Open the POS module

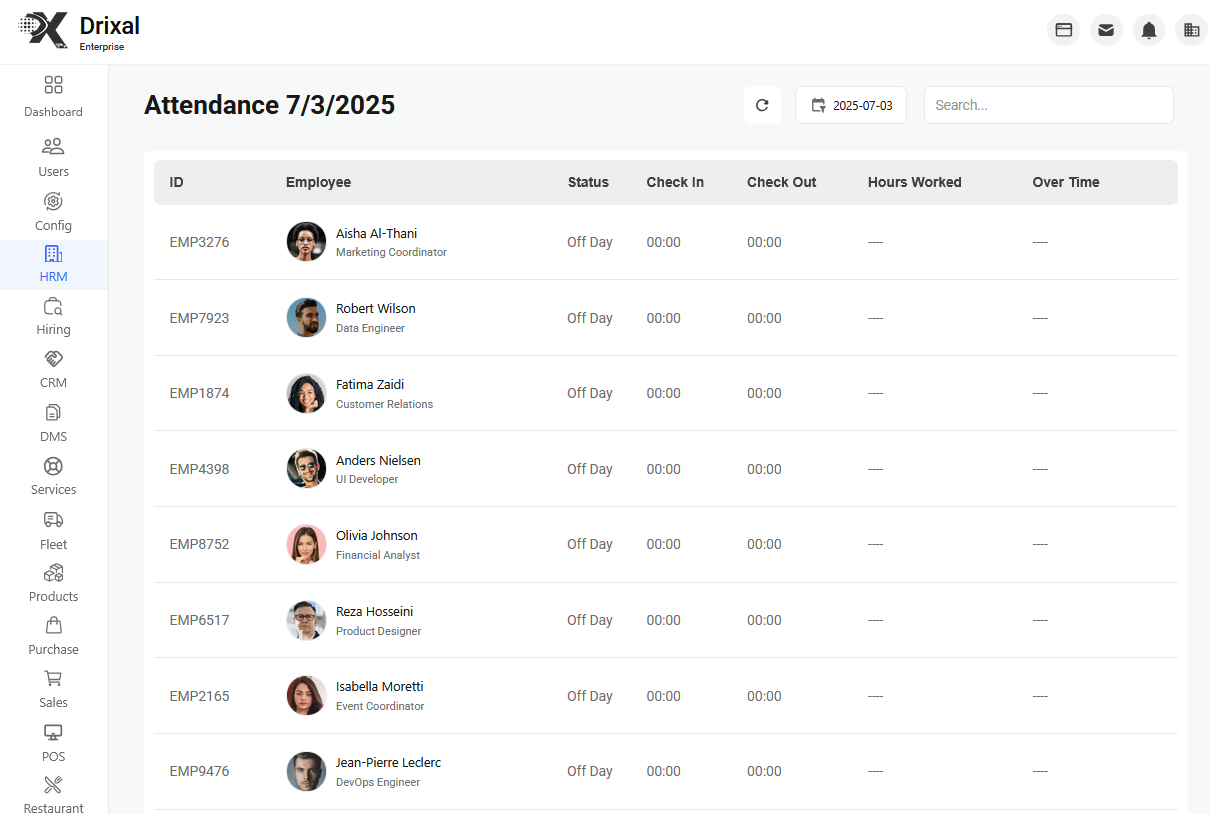(x=53, y=742)
